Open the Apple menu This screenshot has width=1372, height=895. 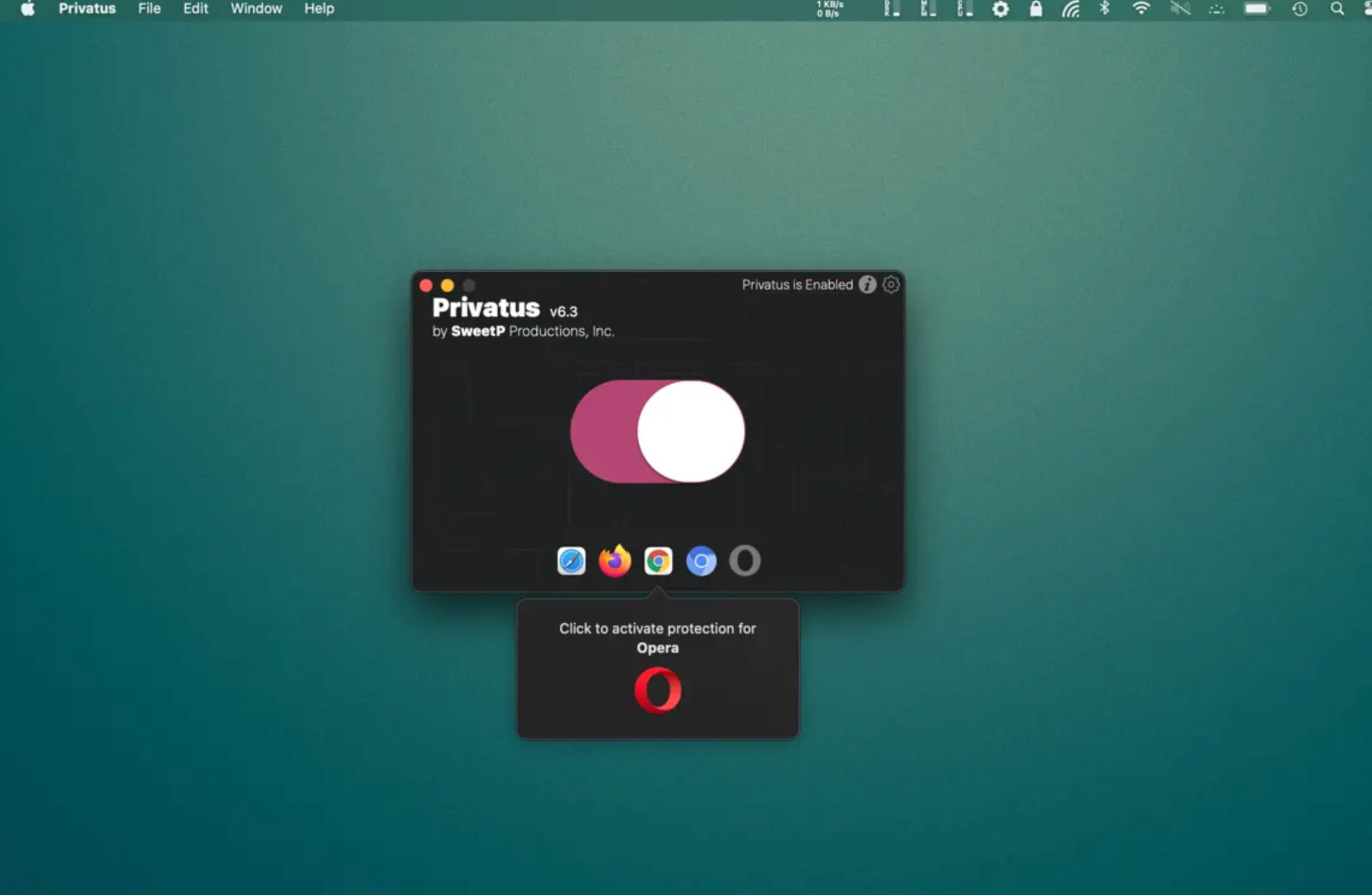point(28,8)
